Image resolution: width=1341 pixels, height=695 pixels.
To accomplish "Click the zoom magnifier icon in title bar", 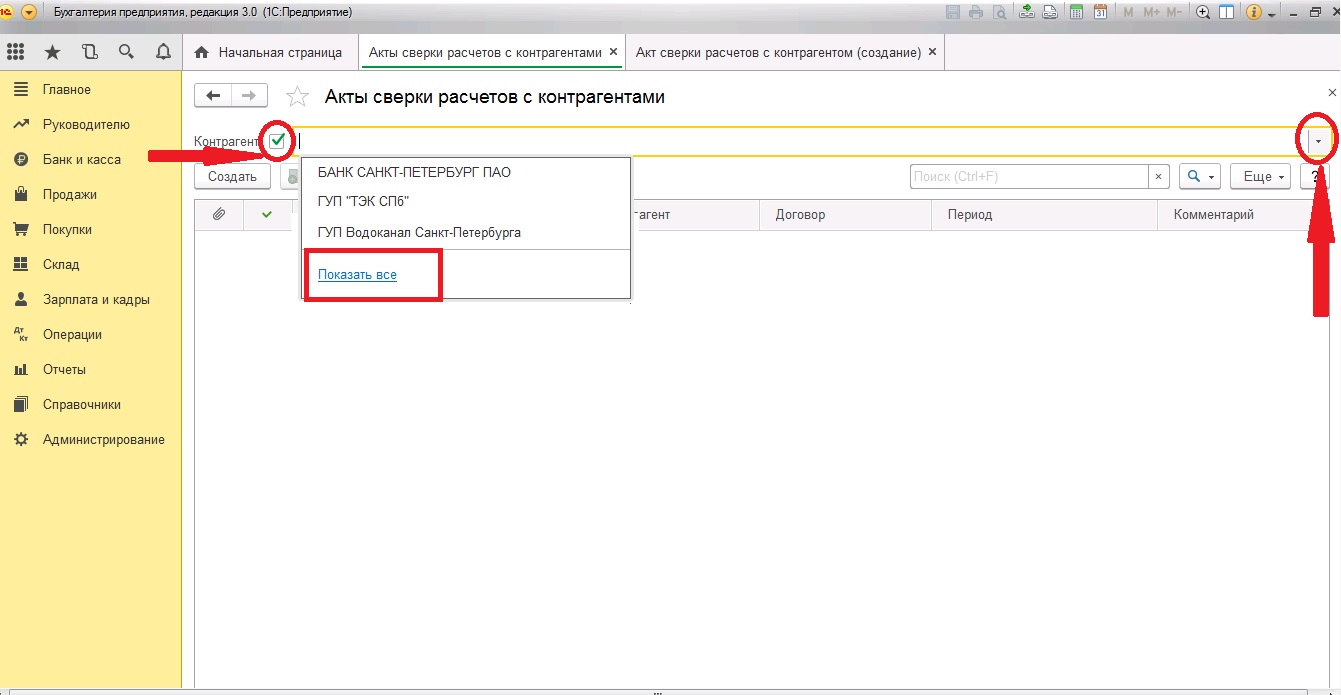I will coord(1202,12).
